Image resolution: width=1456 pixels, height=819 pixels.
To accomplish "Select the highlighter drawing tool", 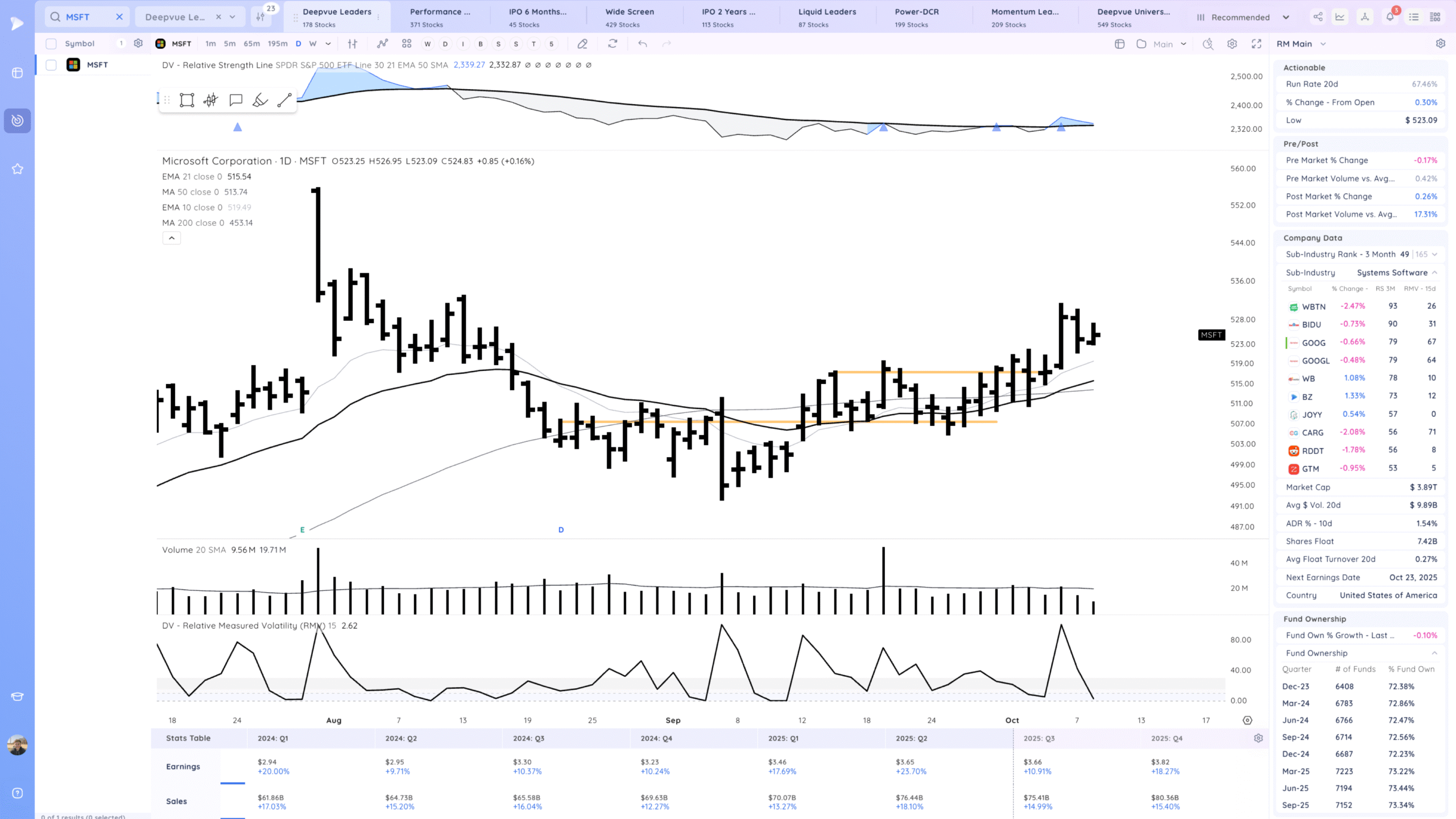I will point(260,101).
